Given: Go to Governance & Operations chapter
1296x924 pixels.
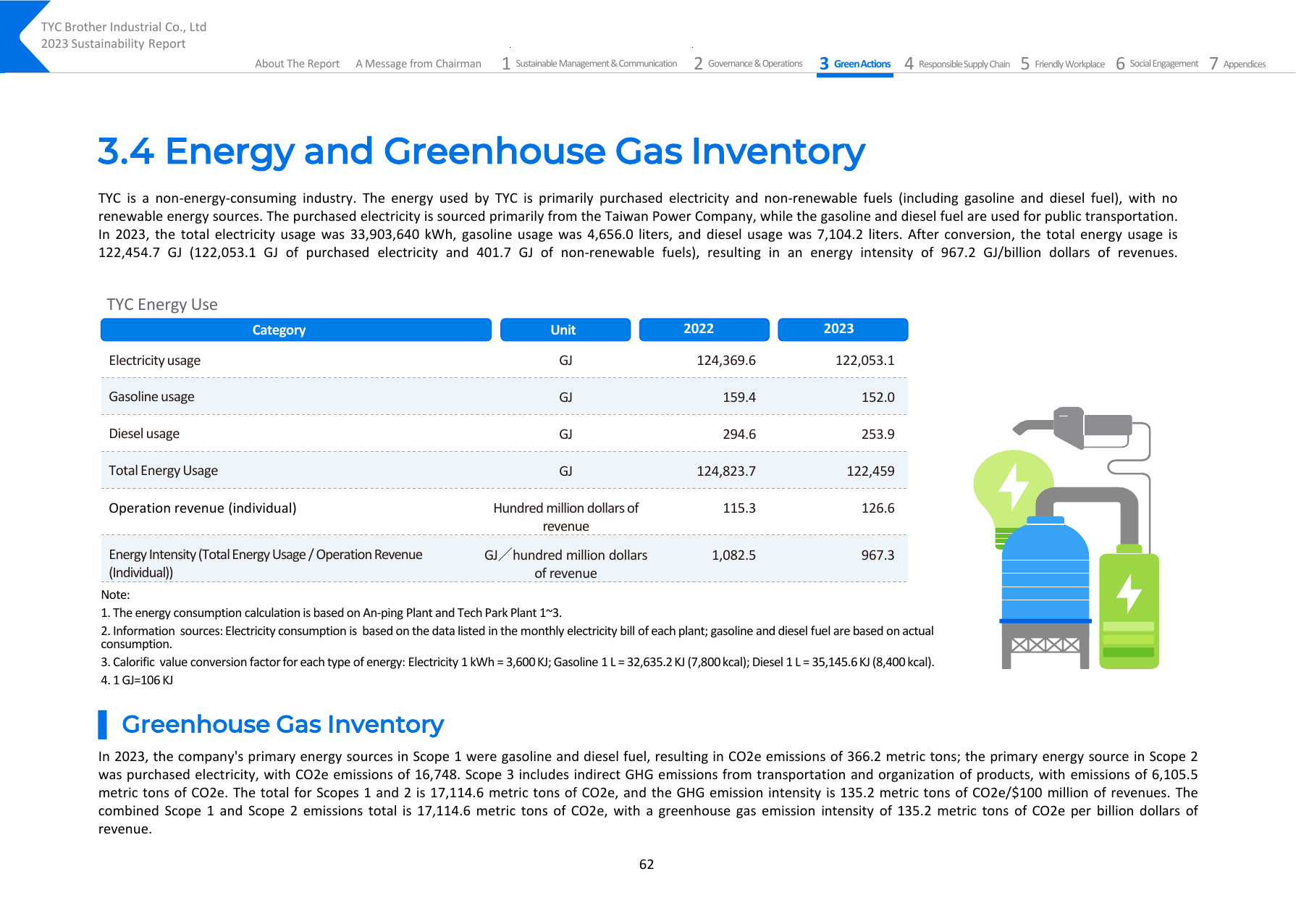Looking at the screenshot, I should tap(748, 64).
